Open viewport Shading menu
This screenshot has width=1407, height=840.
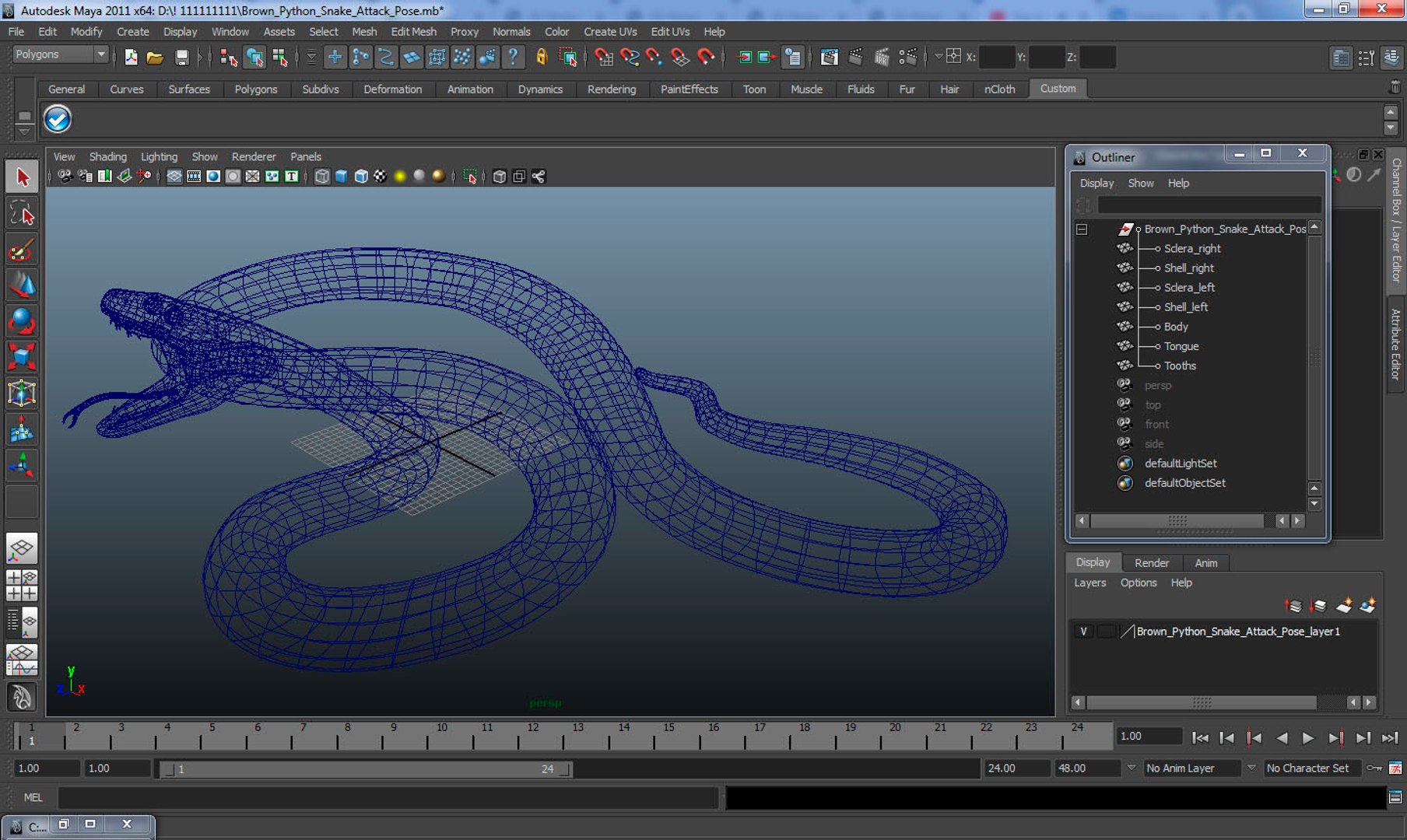point(107,156)
